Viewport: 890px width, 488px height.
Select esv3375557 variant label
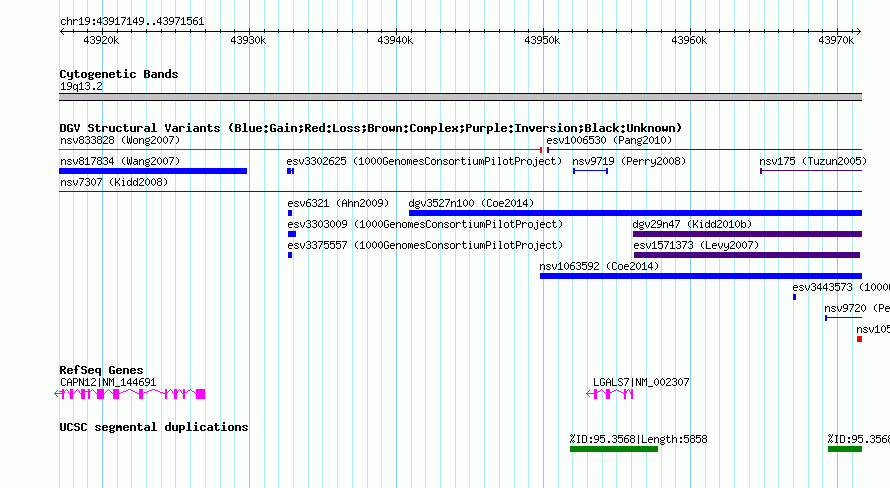(425, 245)
